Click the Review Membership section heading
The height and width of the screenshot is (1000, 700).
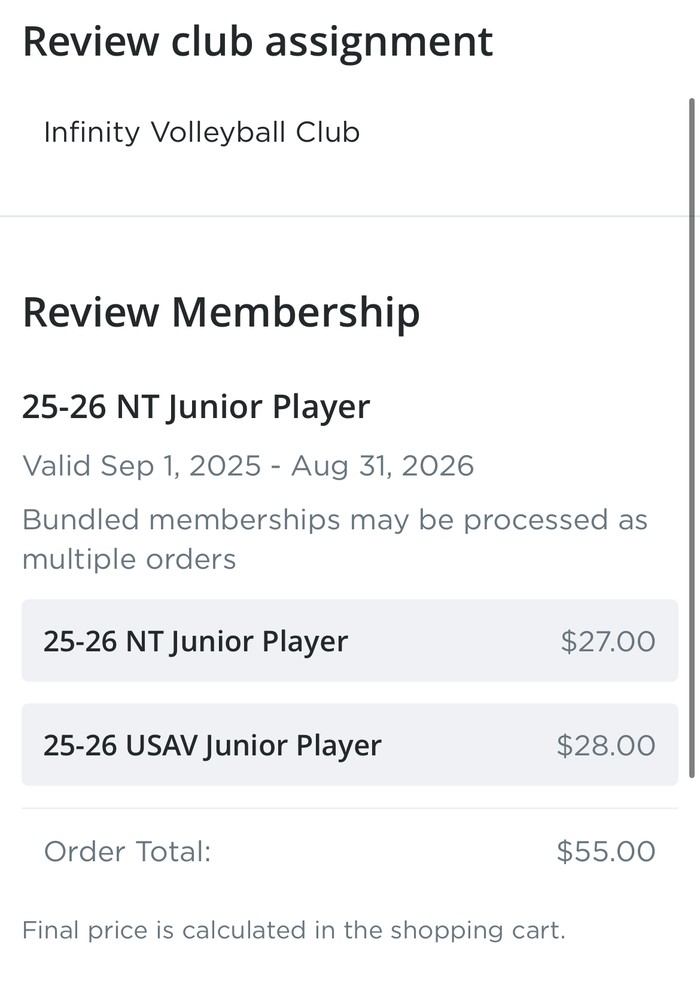pos(221,312)
